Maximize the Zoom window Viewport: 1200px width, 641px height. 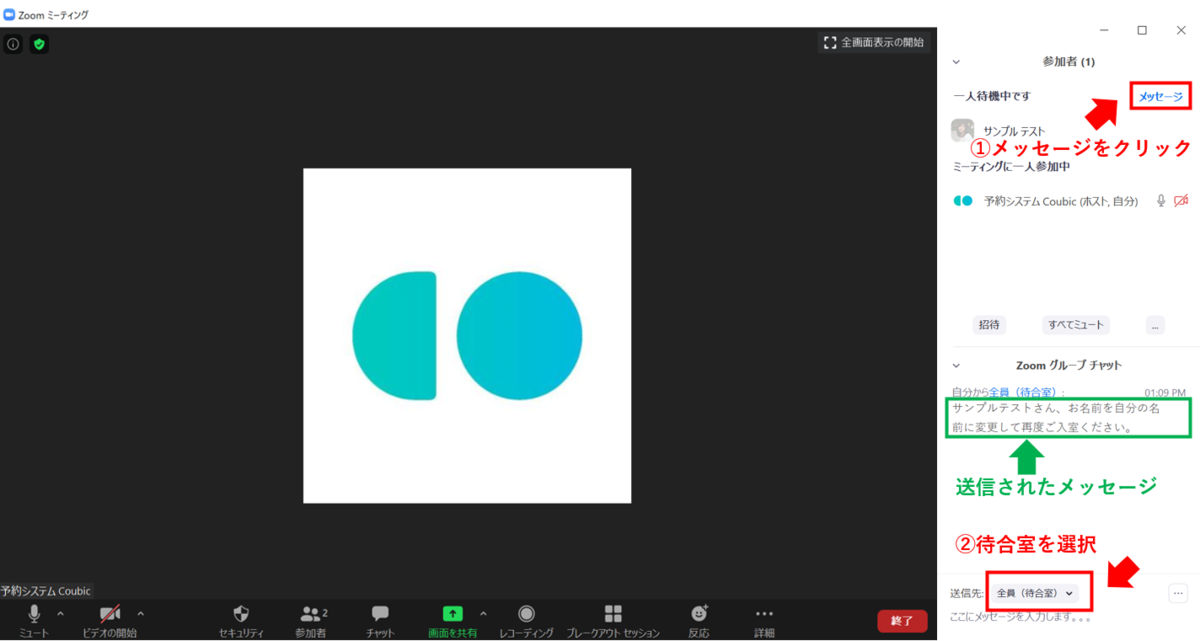click(1142, 30)
